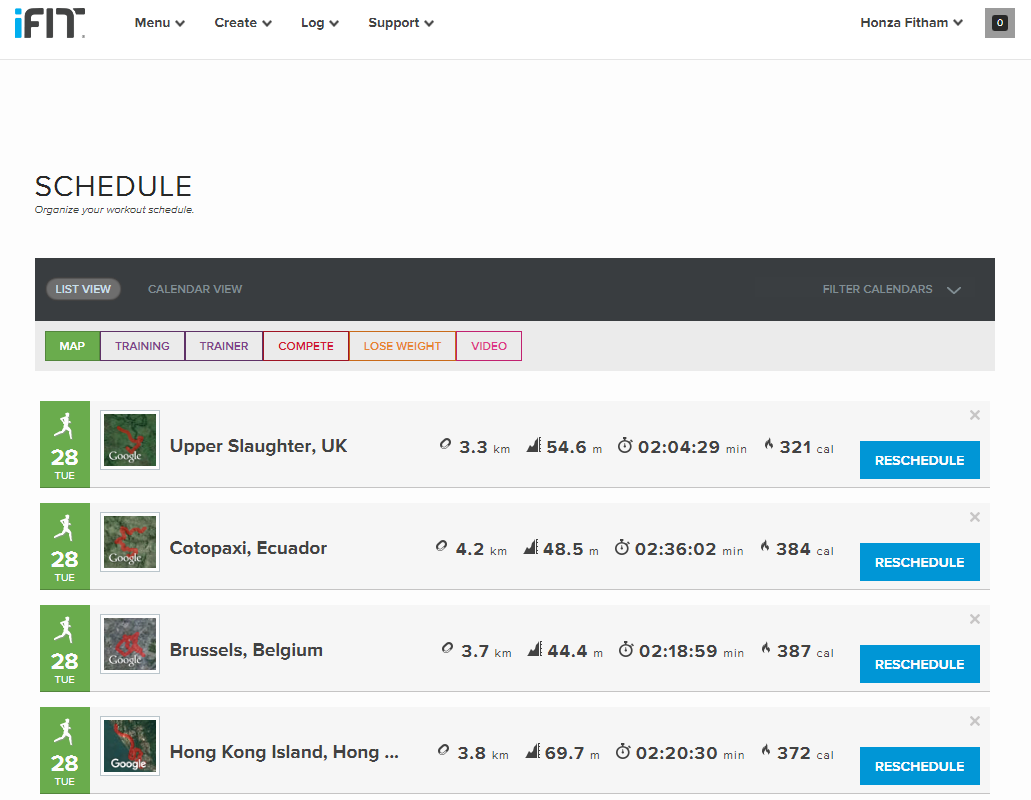The width and height of the screenshot is (1031, 800).
Task: Dismiss the Cotopaxi, Ecuador workout
Action: [x=975, y=517]
